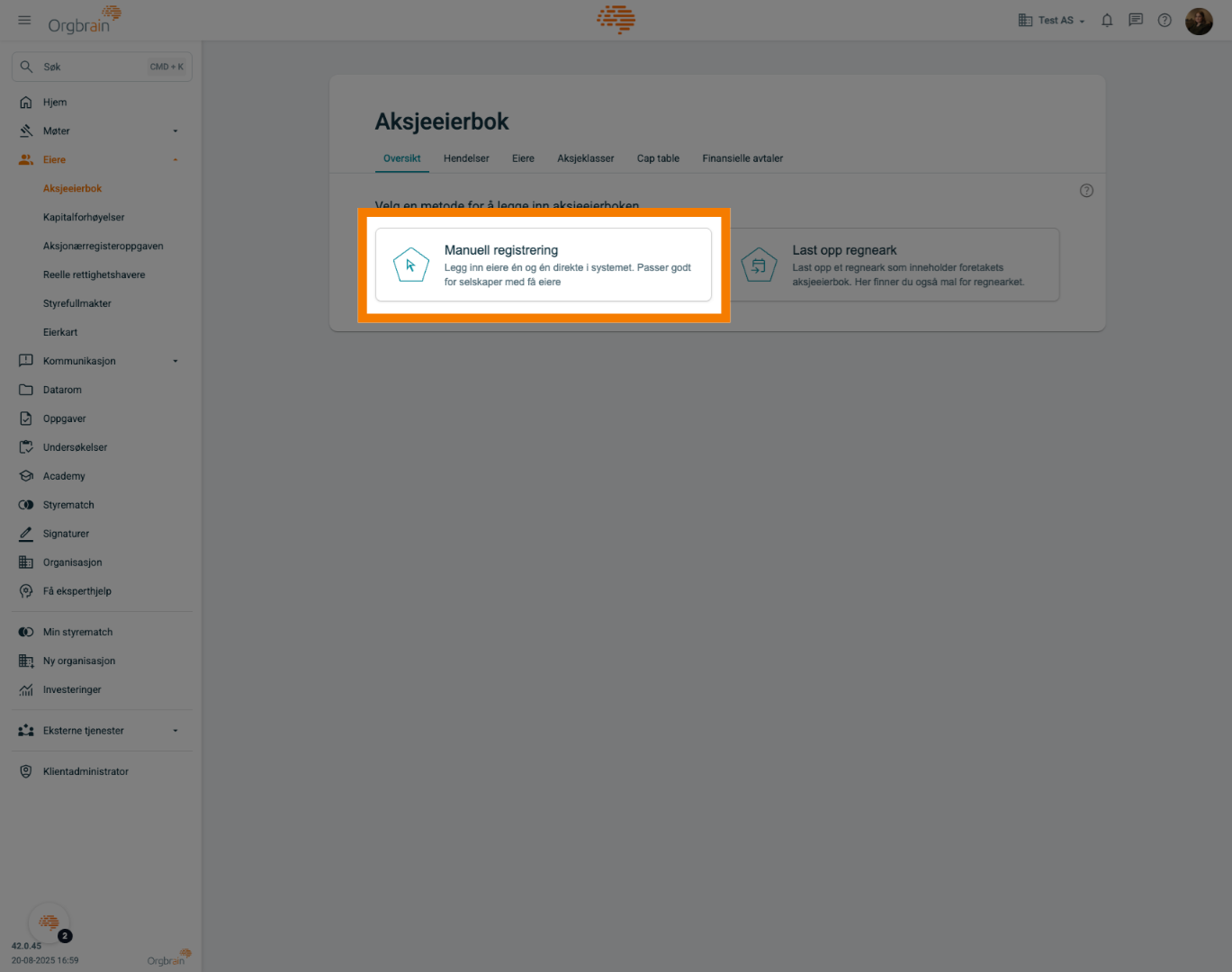
Task: Switch to the Oversikt tab
Action: (401, 158)
